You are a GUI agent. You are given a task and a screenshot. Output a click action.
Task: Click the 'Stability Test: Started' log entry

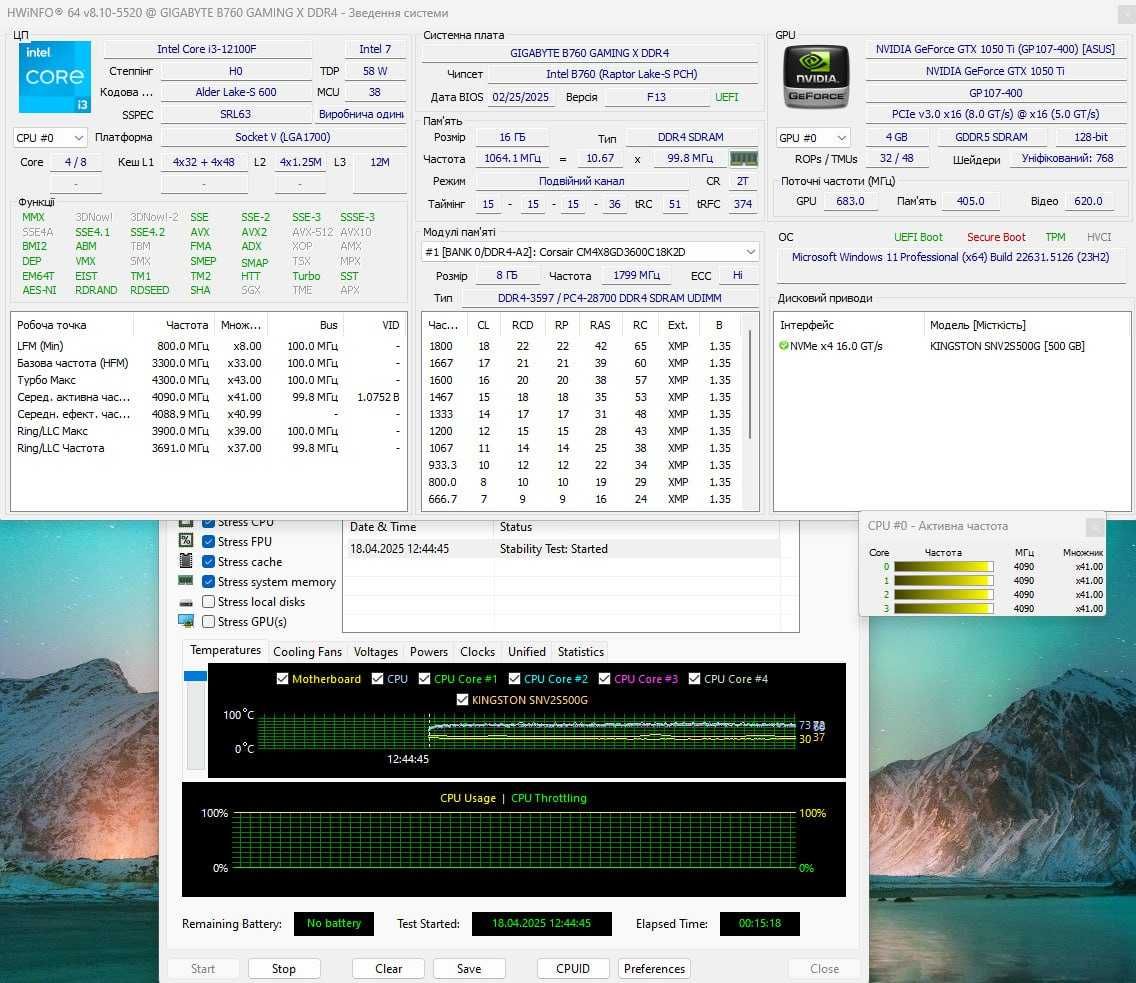(x=554, y=549)
